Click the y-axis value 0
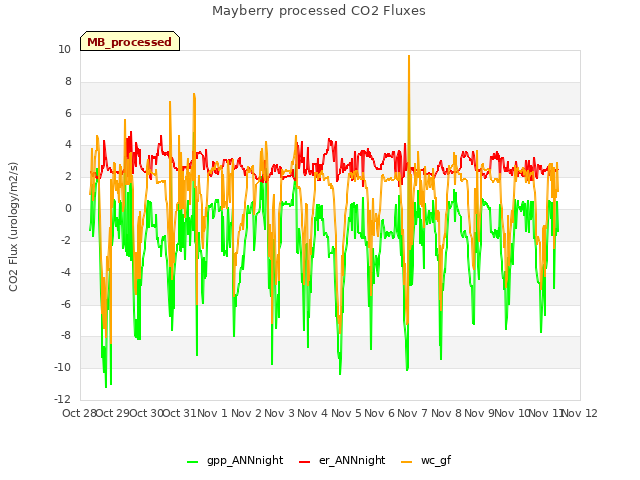This screenshot has width=640, height=480. 68,209
